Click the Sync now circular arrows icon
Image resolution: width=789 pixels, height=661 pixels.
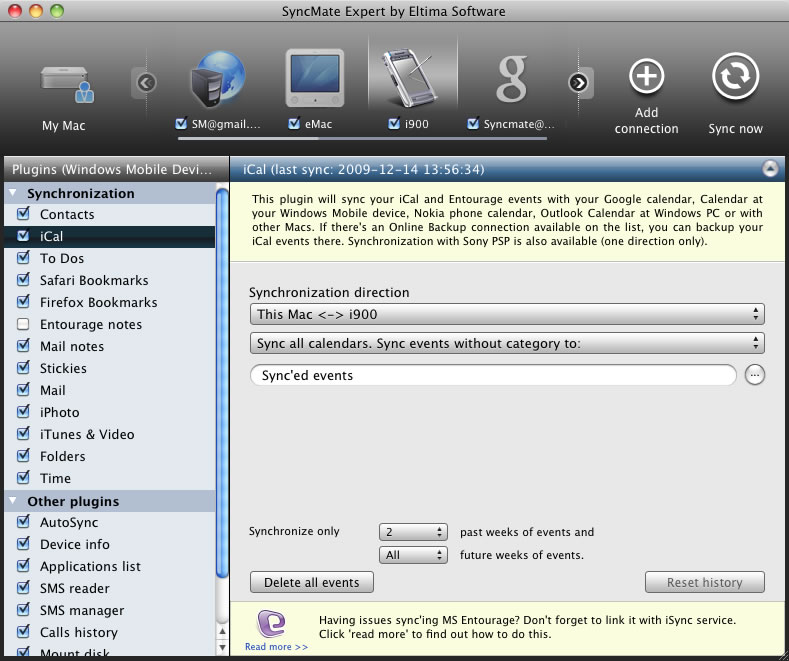[735, 76]
